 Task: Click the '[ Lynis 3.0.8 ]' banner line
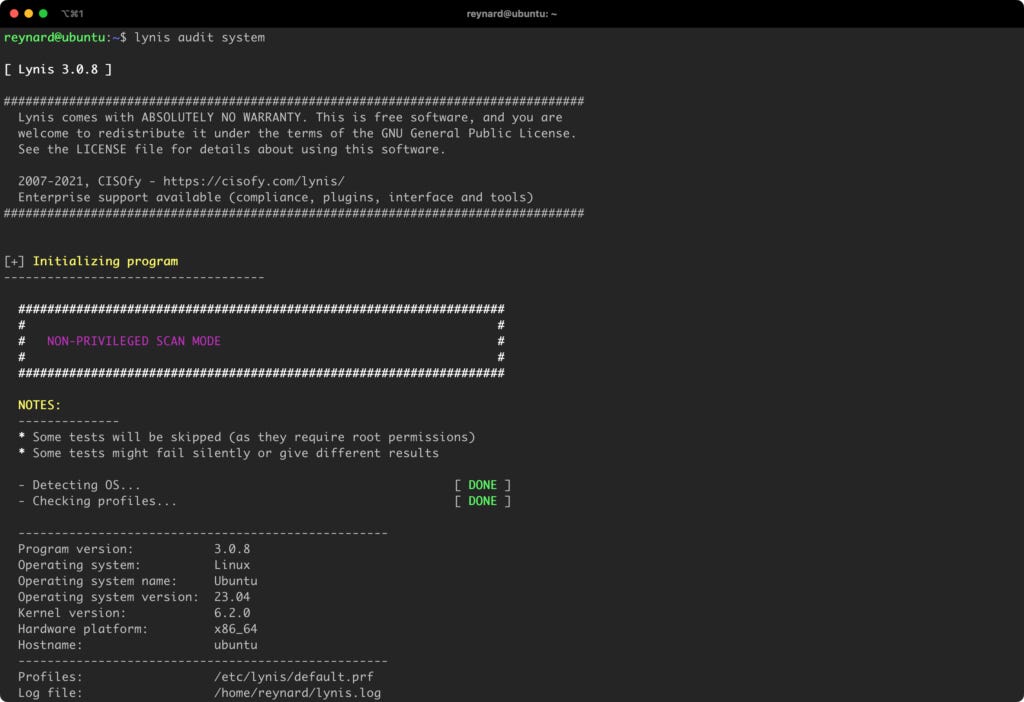click(58, 69)
